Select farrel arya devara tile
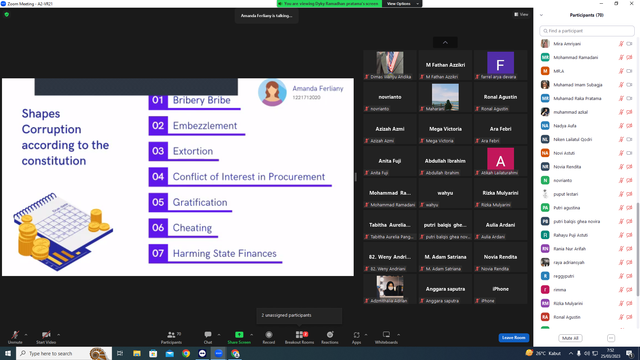The height and width of the screenshot is (360, 640). tap(500, 65)
